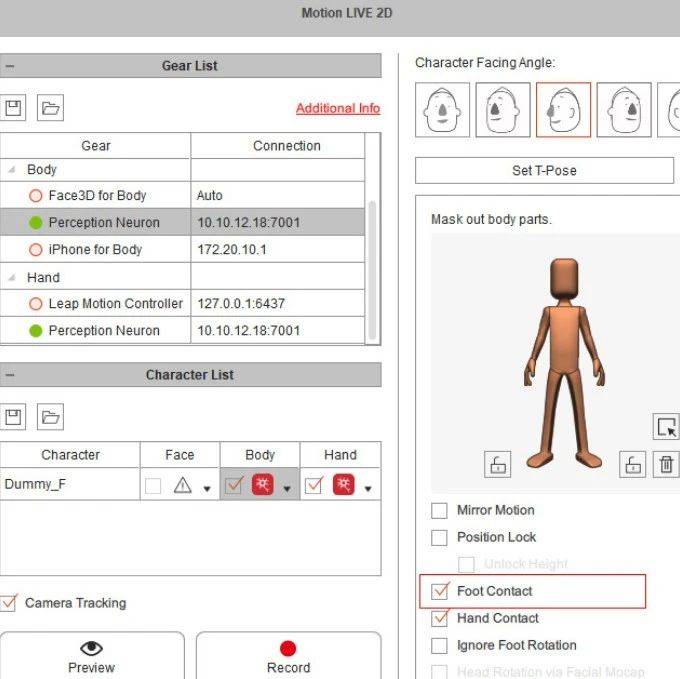The width and height of the screenshot is (680, 679).
Task: Open the dropdown arrow in Body column
Action: click(287, 489)
